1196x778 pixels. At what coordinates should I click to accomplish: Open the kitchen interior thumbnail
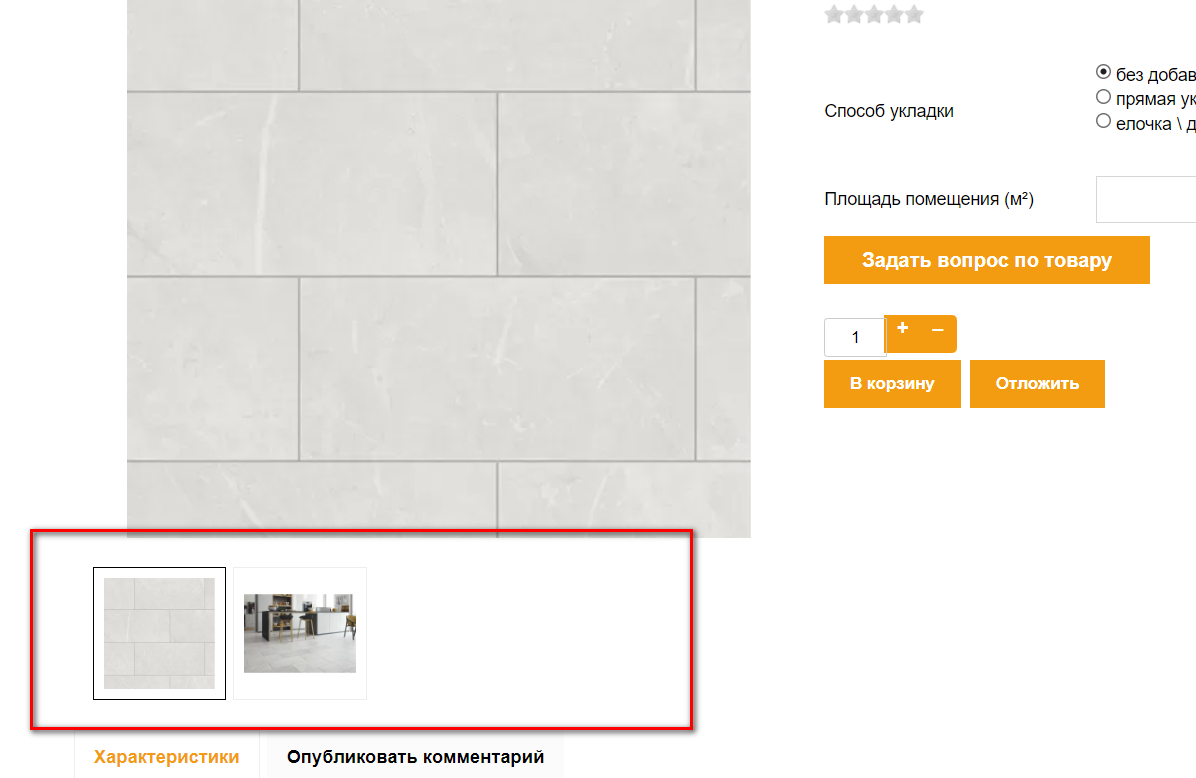(x=300, y=633)
